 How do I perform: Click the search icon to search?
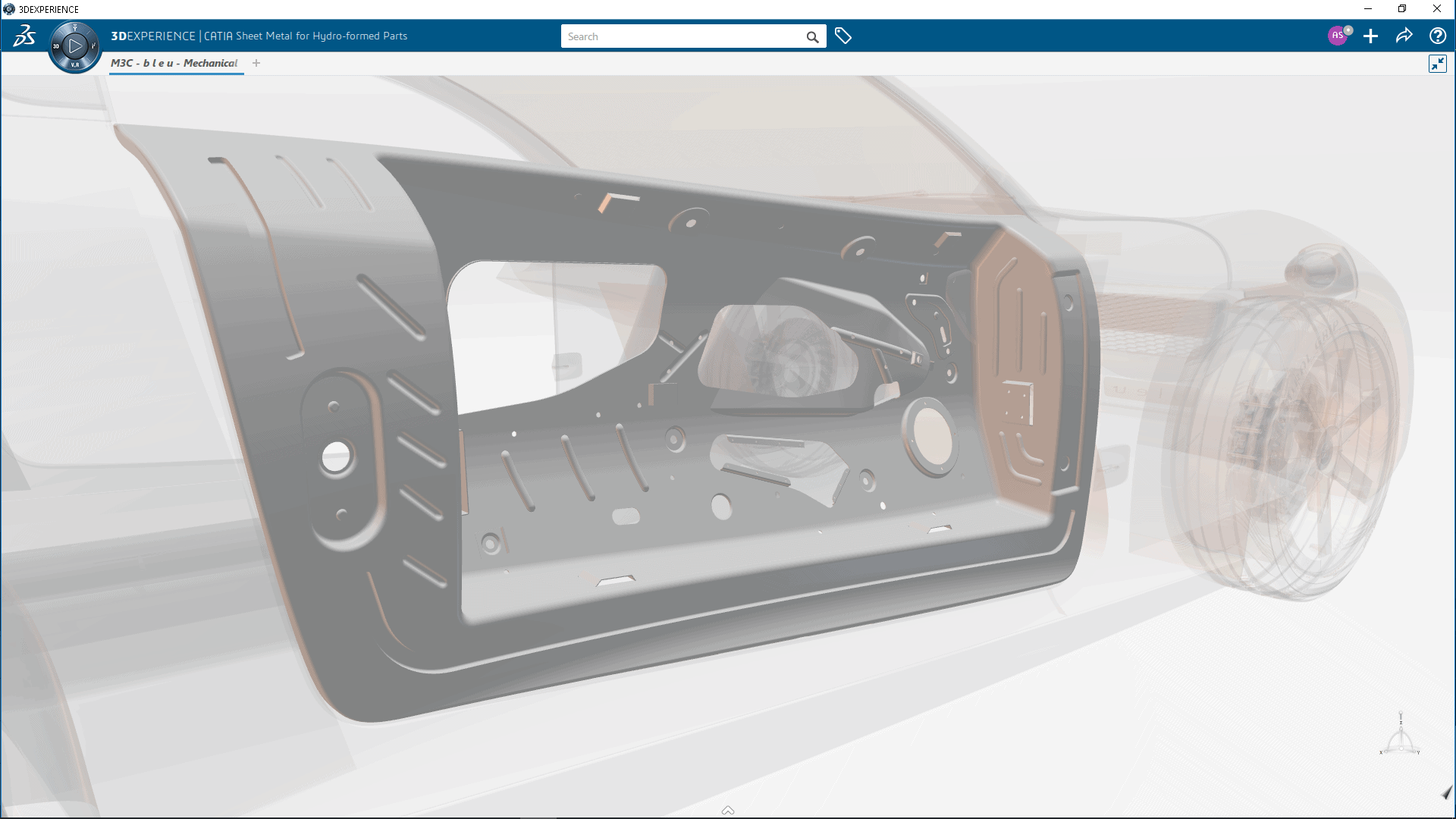812,36
